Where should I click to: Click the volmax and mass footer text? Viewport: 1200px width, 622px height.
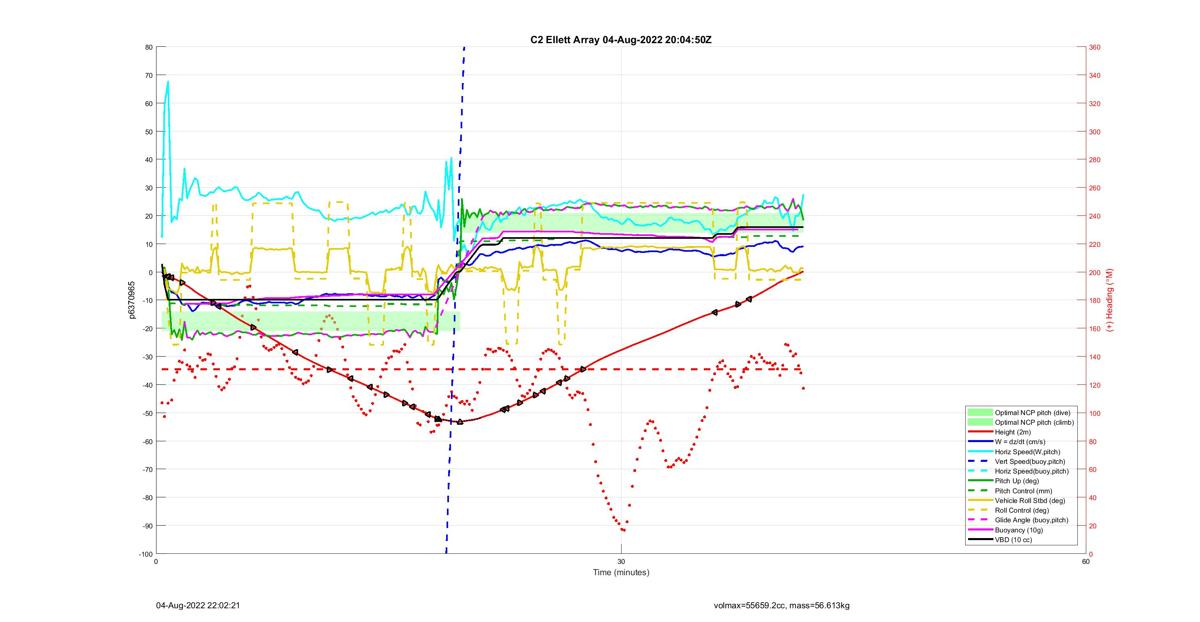[x=781, y=606]
